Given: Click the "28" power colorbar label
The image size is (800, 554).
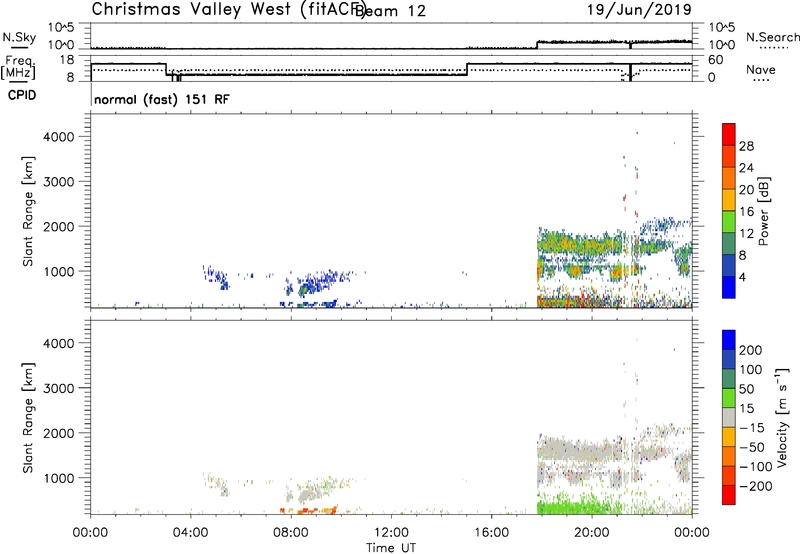Looking at the screenshot, I should (746, 146).
